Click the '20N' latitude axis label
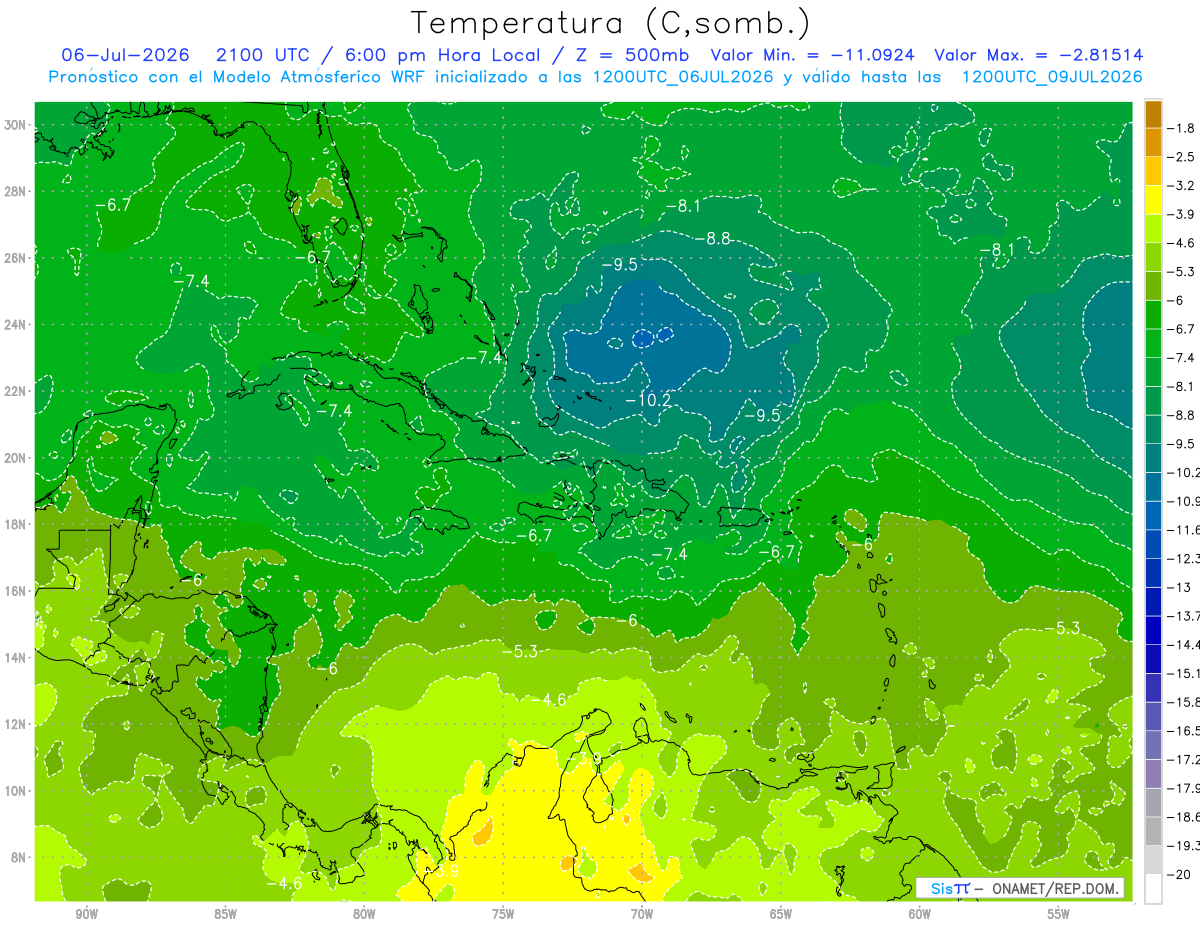Image resolution: width=1200 pixels, height=927 pixels. coord(16,458)
